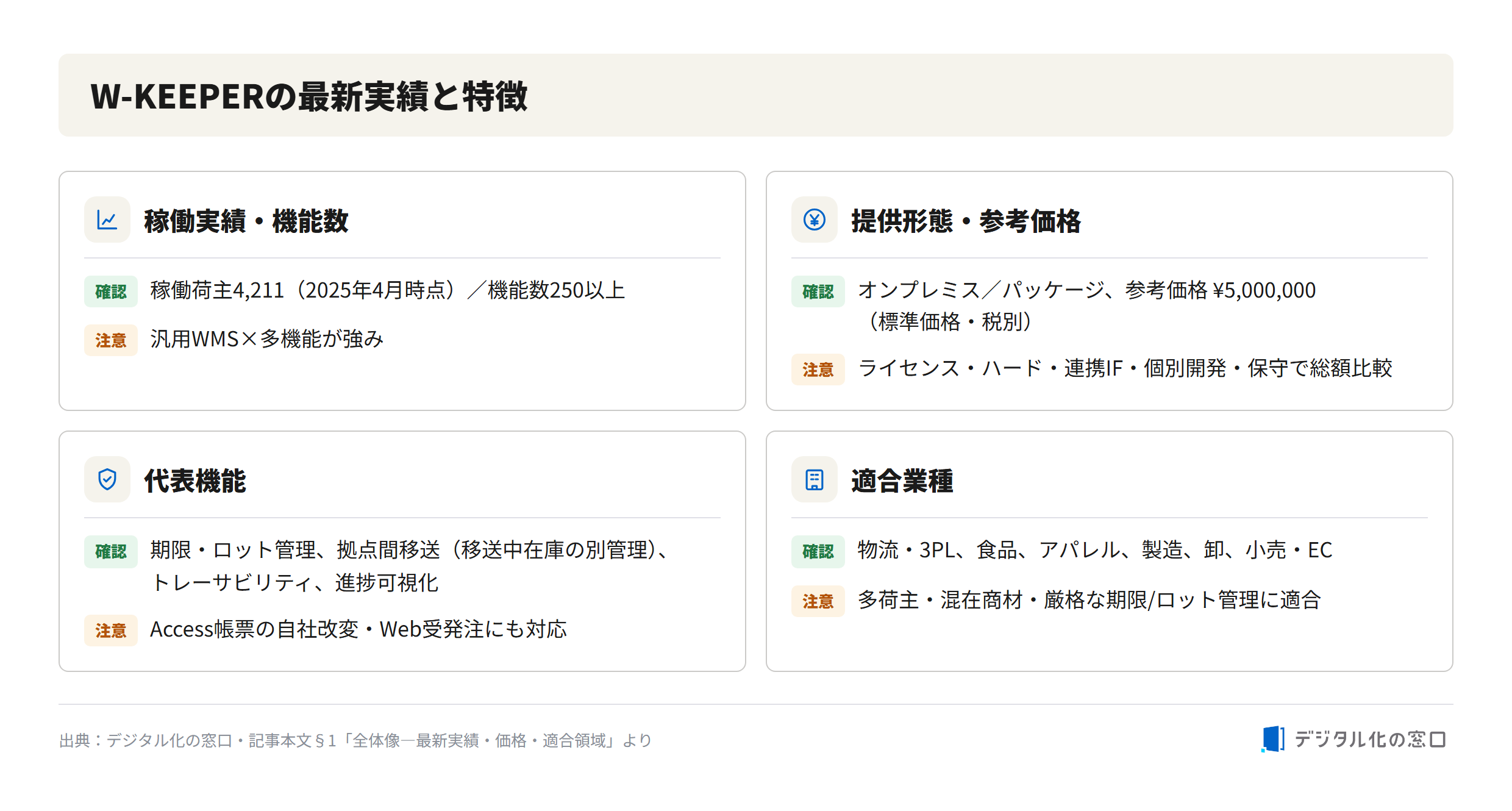The image size is (1512, 811).
Task: Click the 出典 source citation text
Action: (356, 740)
